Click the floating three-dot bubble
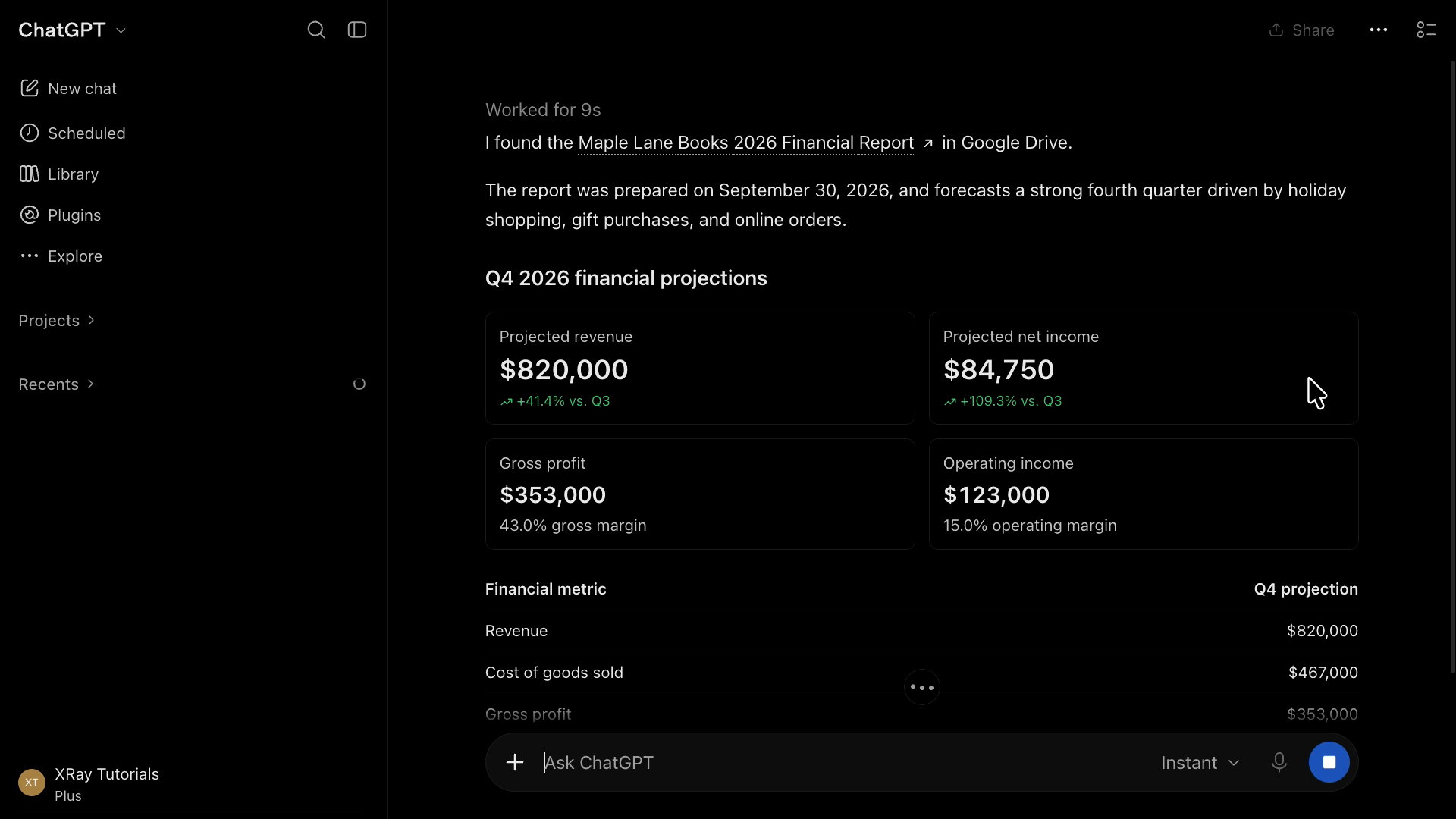The height and width of the screenshot is (819, 1456). [x=922, y=688]
